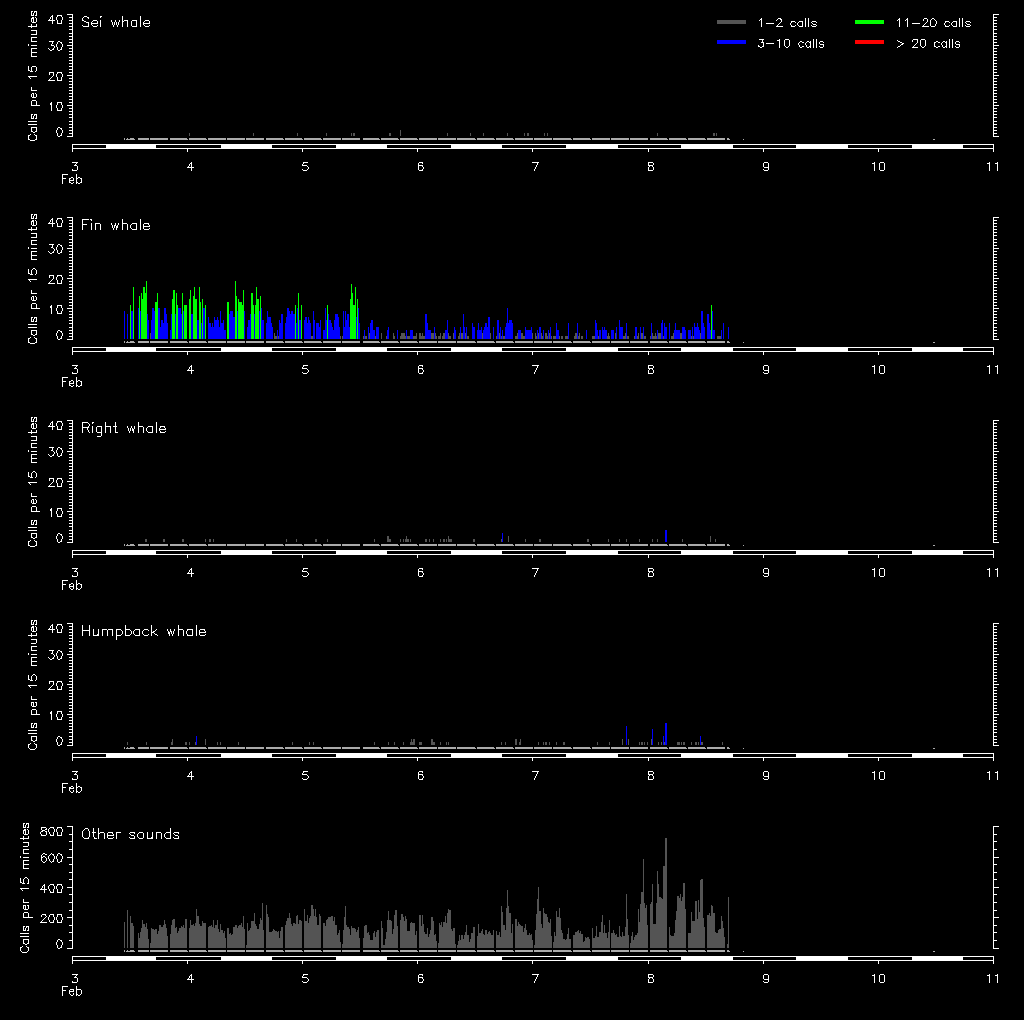
Task: Click the Feb label under the Right whale axis
Action: 72,585
